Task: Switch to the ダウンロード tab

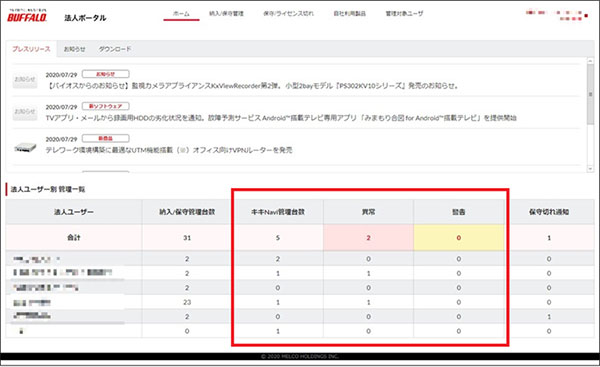Action: coord(115,49)
